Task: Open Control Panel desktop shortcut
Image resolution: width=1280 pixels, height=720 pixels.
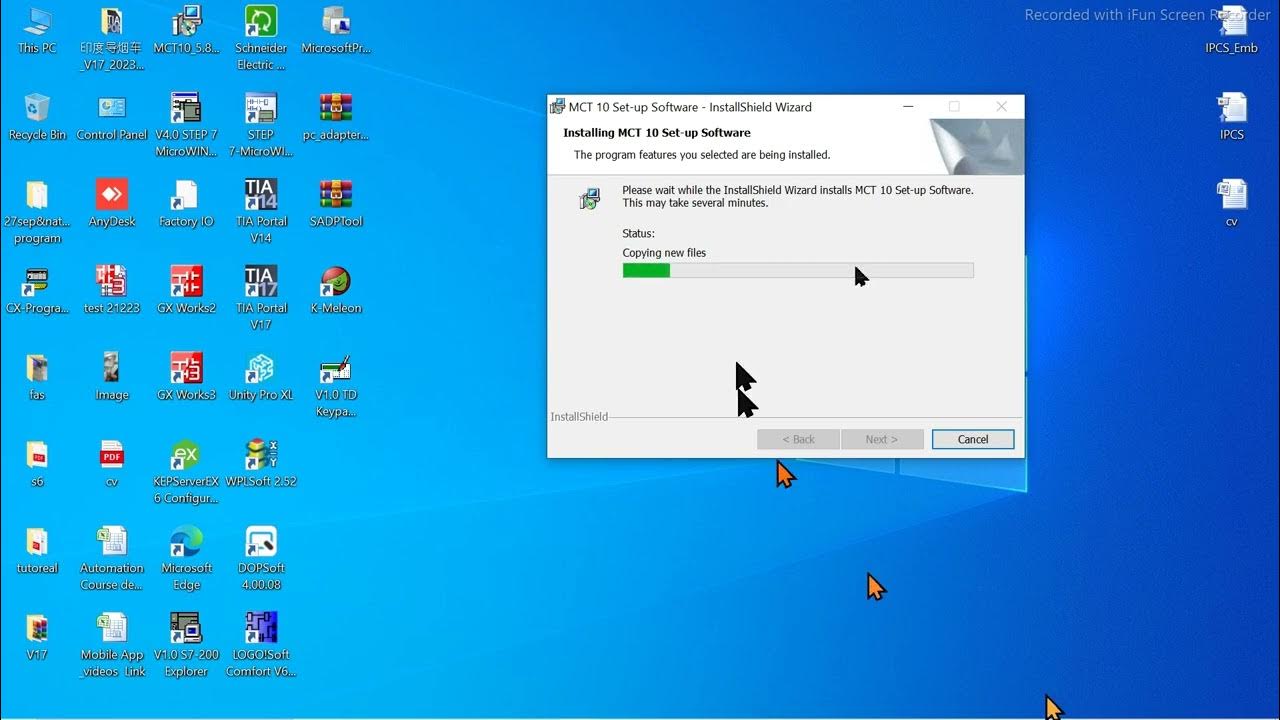Action: pyautogui.click(x=112, y=117)
